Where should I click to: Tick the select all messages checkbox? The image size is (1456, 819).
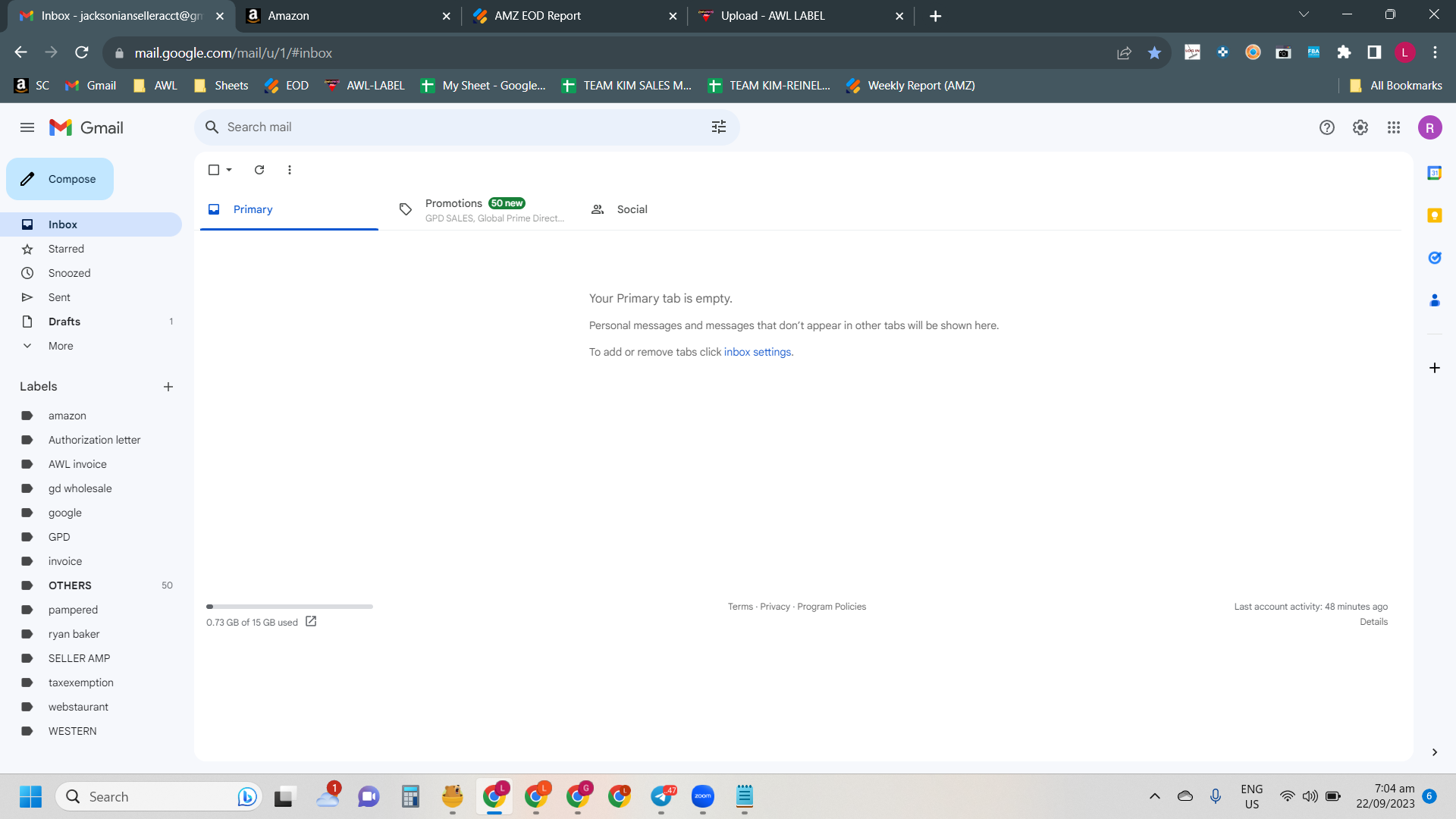[214, 170]
